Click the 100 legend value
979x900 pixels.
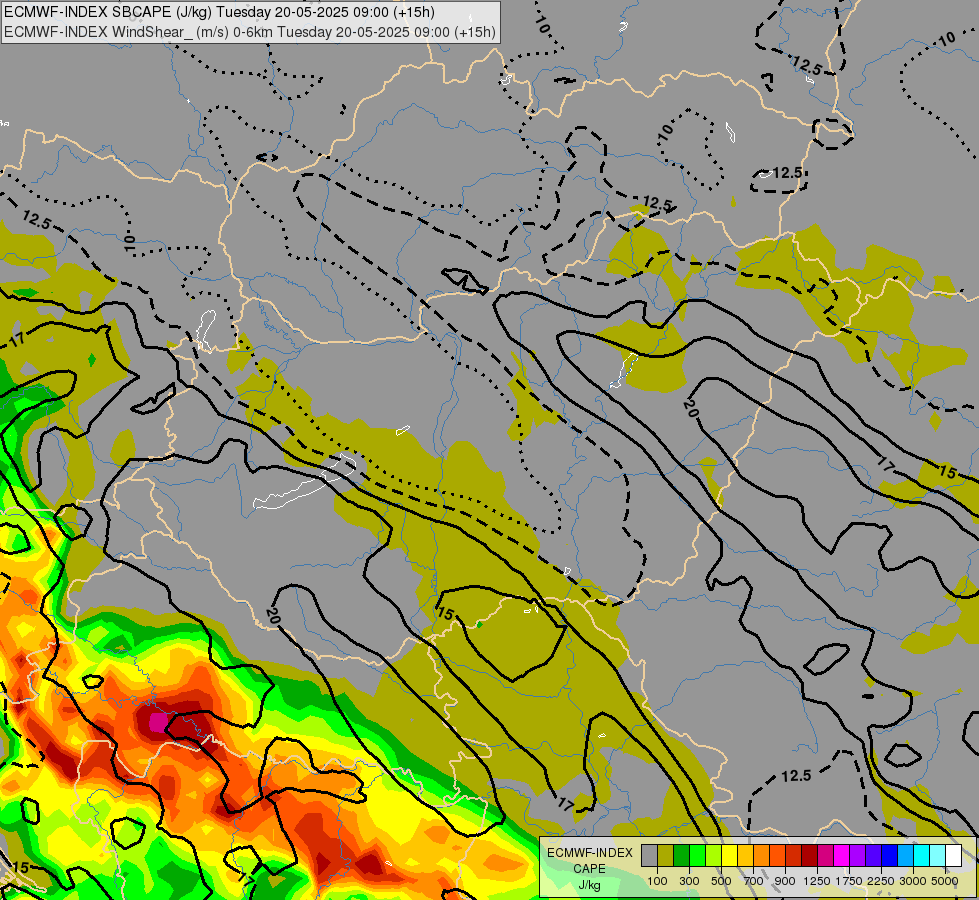(657, 881)
